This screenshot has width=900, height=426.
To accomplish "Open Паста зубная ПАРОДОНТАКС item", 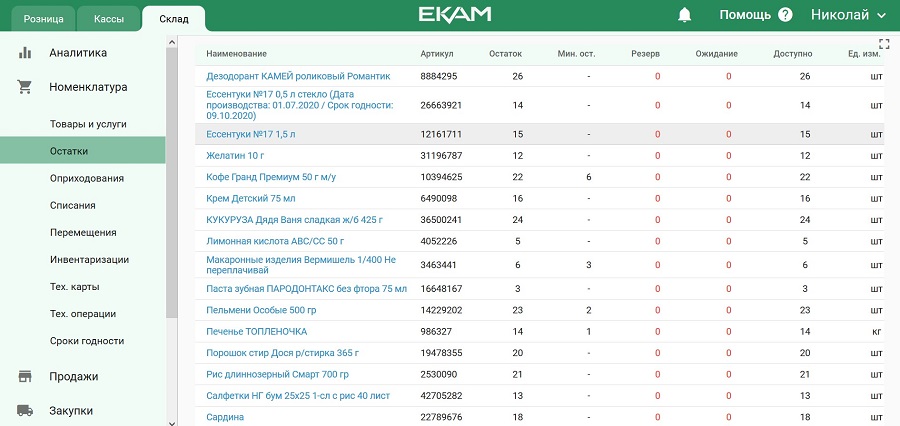I will (x=307, y=289).
